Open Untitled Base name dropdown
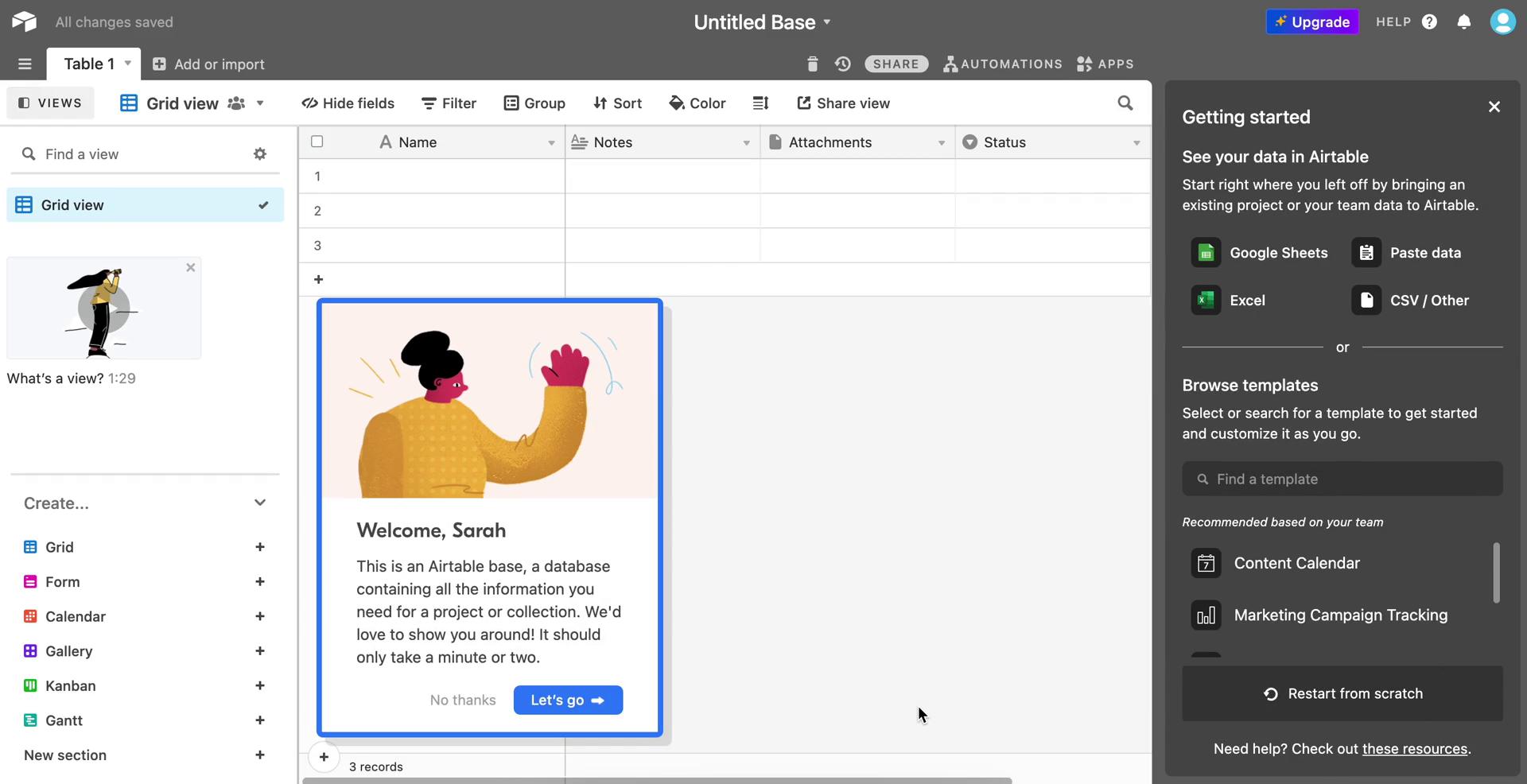 [x=827, y=22]
